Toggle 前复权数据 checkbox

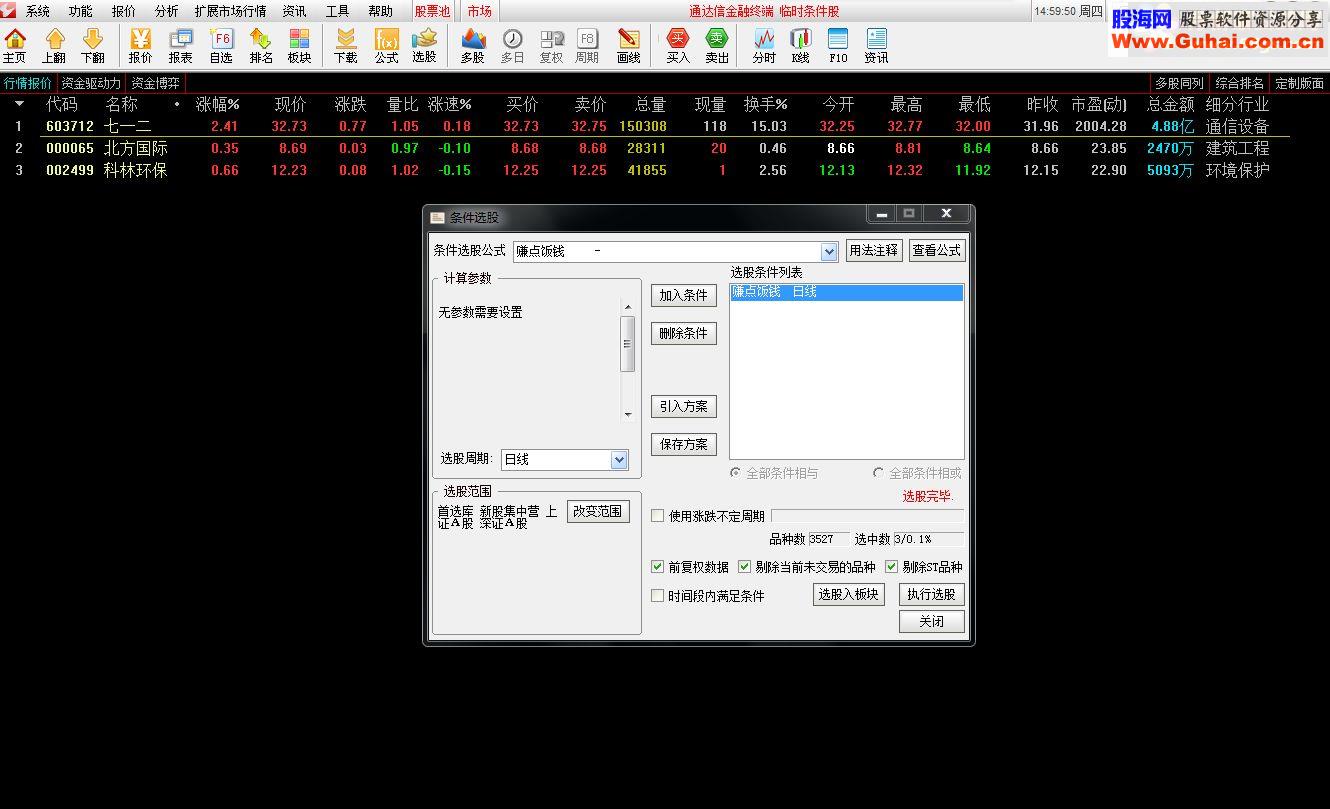click(x=658, y=567)
